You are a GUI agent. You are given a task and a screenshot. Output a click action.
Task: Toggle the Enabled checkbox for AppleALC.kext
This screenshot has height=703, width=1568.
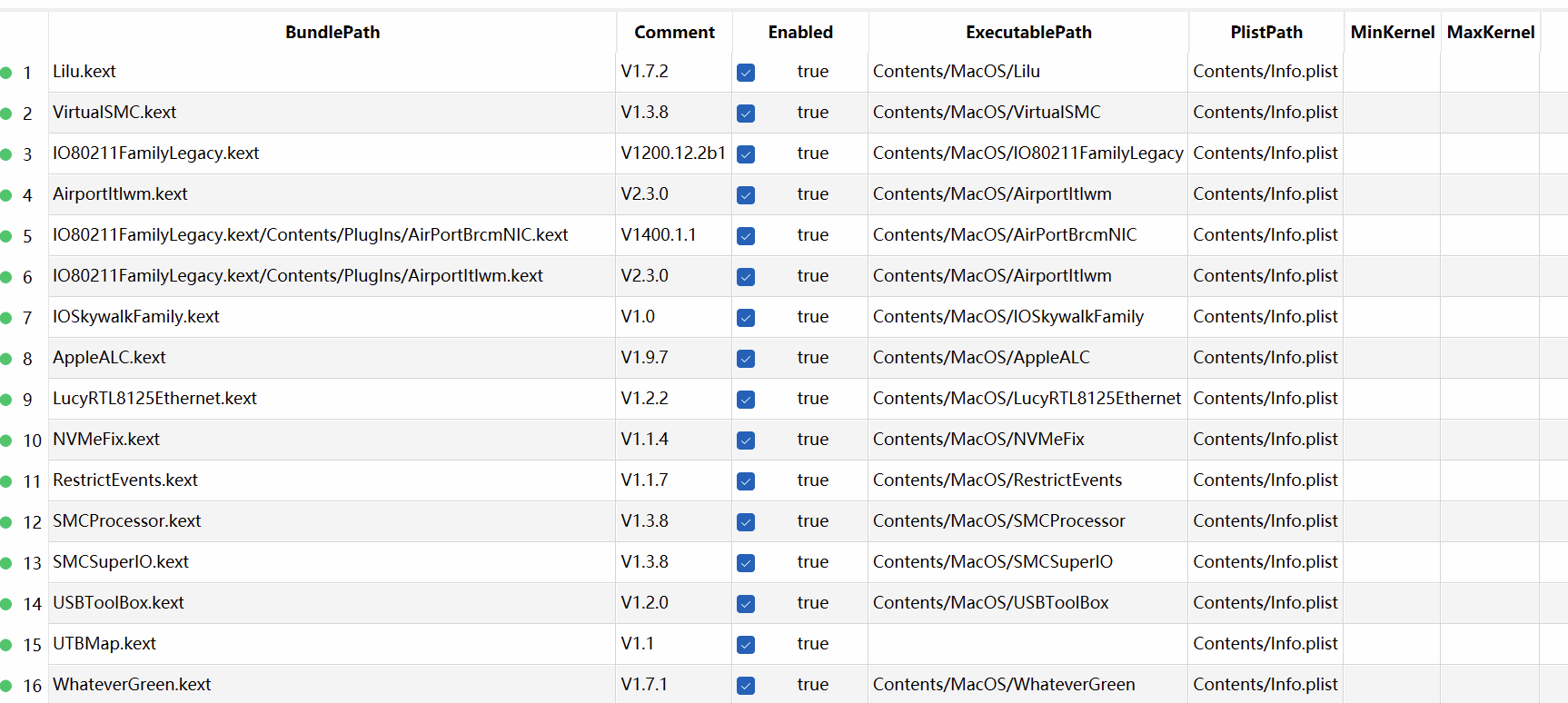point(746,359)
